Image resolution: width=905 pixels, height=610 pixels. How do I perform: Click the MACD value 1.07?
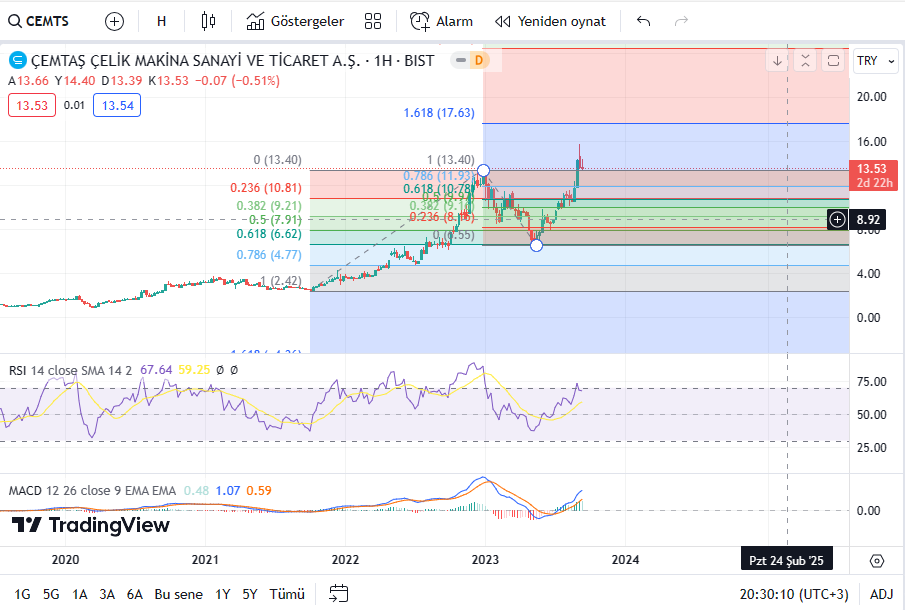click(228, 491)
